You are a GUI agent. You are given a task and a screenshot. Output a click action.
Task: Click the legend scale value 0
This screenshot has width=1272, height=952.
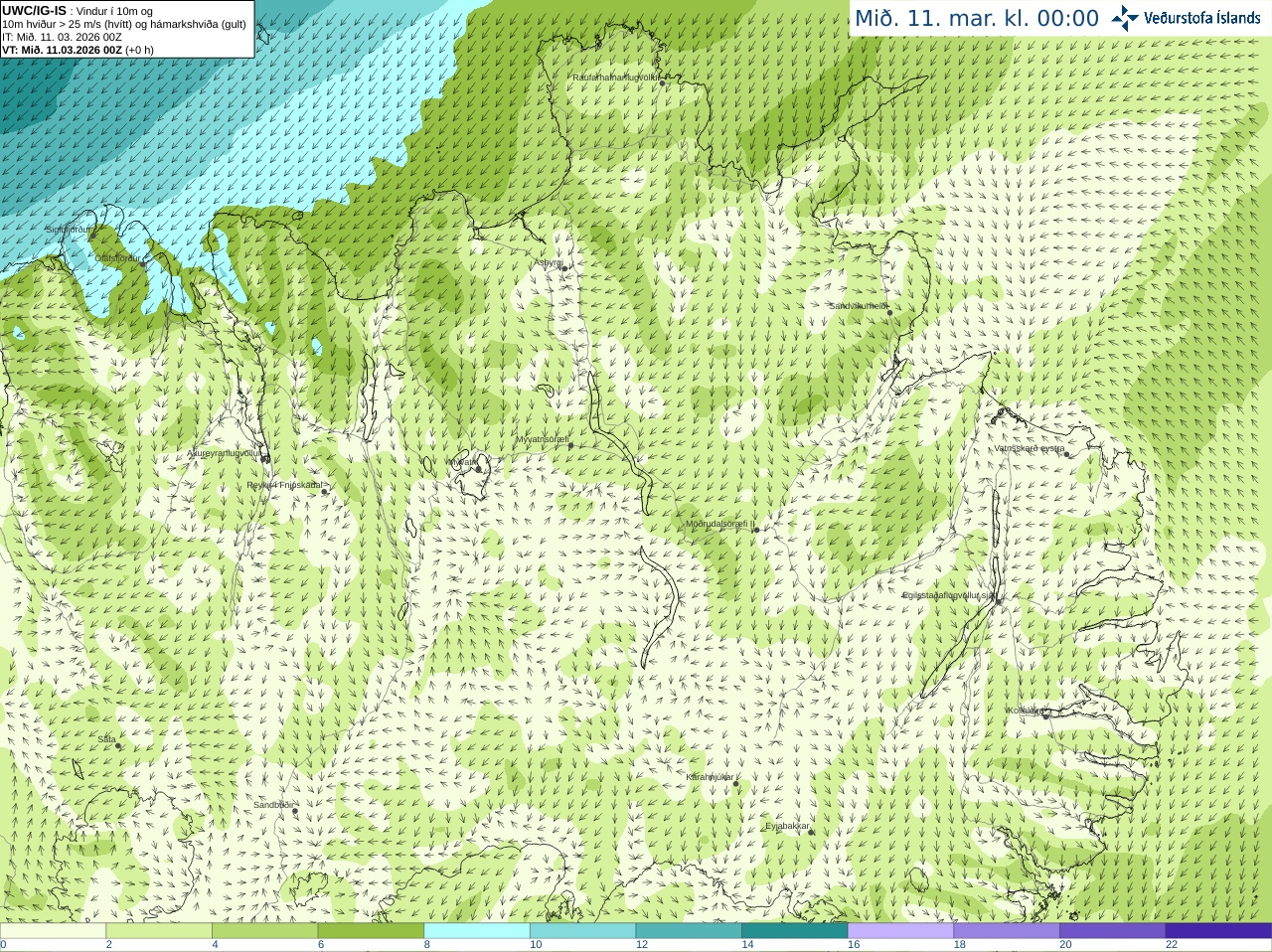click(x=3, y=945)
